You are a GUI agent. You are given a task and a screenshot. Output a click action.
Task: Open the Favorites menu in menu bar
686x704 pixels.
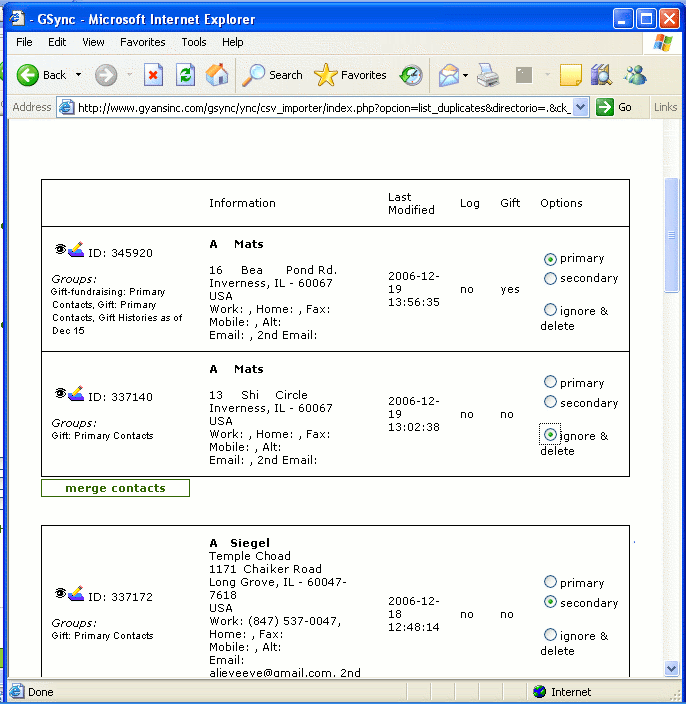click(x=142, y=42)
